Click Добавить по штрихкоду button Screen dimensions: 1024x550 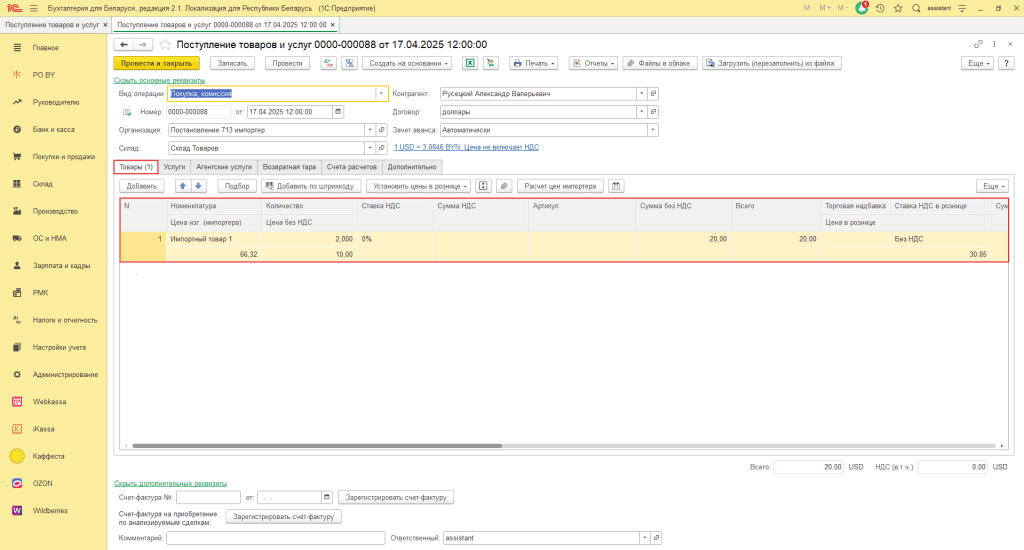[310, 186]
